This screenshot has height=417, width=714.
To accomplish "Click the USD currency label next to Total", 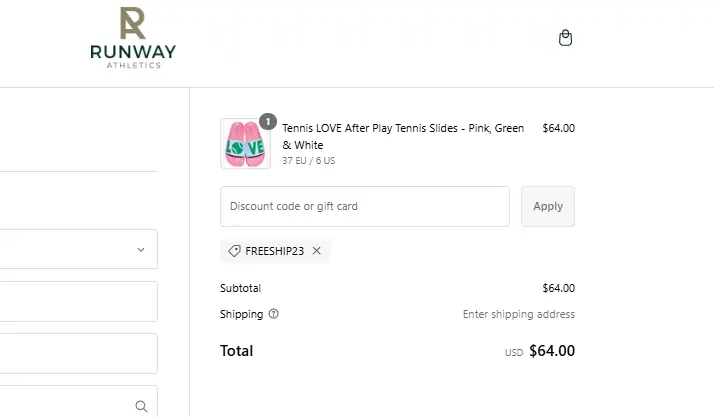I will [514, 352].
